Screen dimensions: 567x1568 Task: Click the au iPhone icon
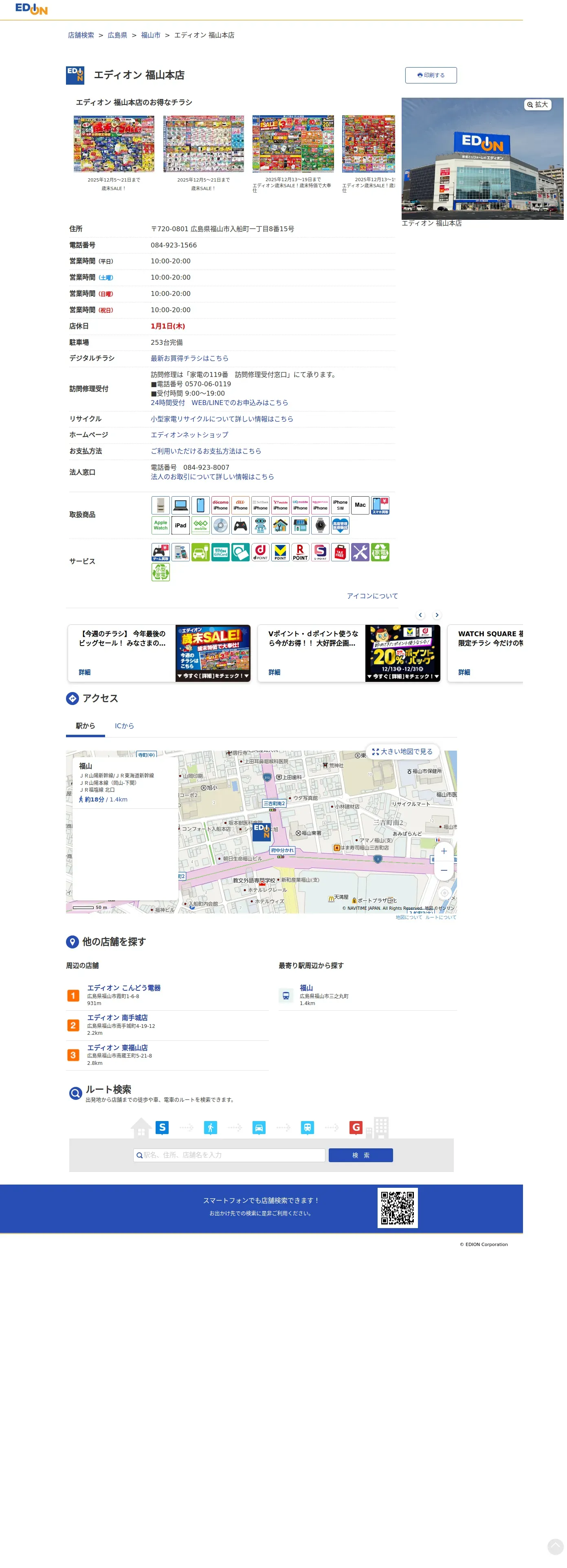(x=241, y=505)
